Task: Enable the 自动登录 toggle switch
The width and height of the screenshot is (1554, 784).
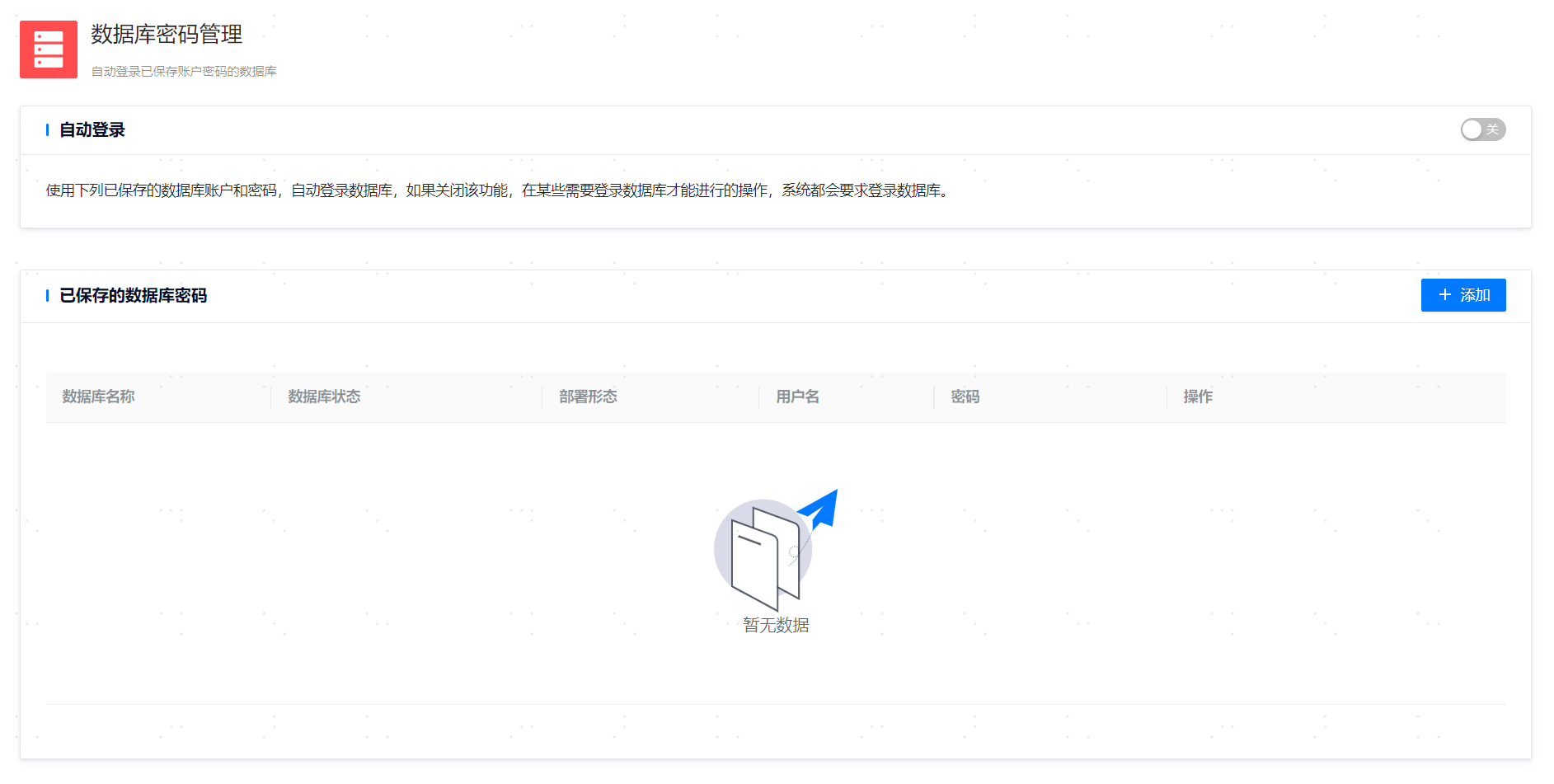Action: click(1482, 129)
